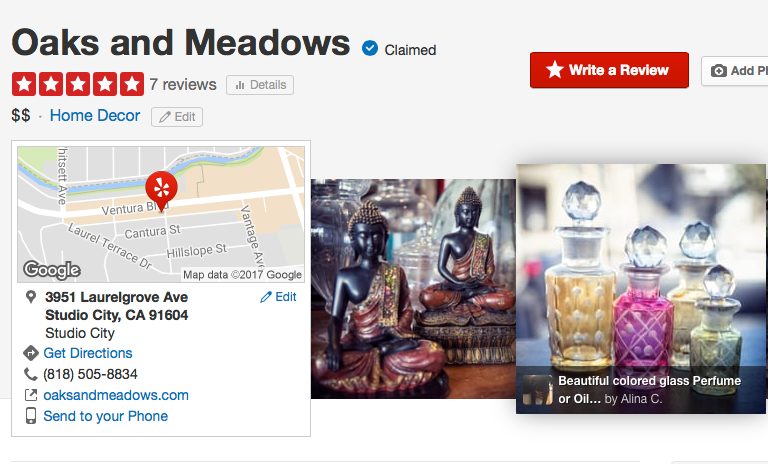
Task: Click the five-star rating graphic
Action: (x=78, y=84)
